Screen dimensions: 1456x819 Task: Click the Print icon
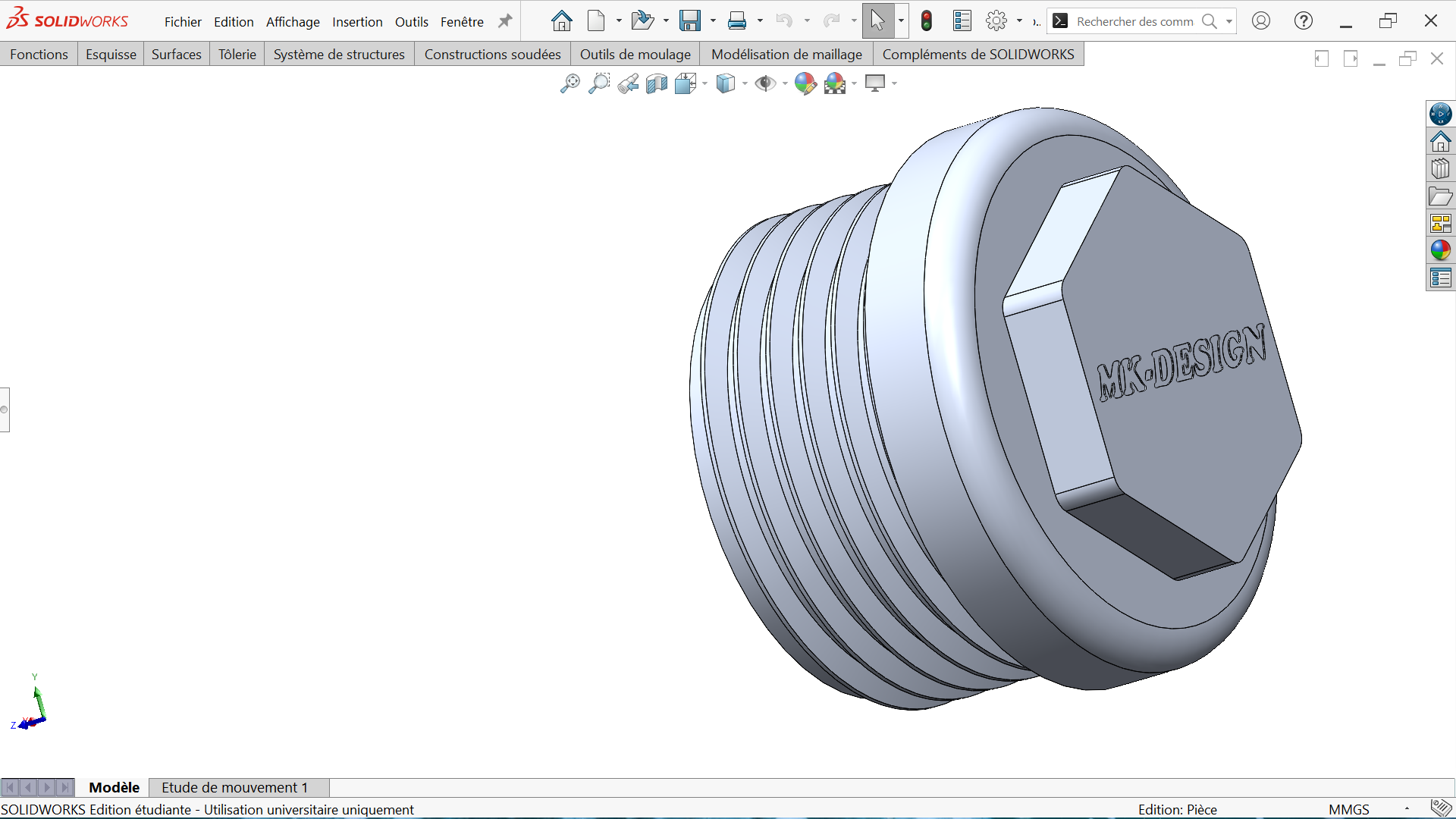click(x=737, y=21)
